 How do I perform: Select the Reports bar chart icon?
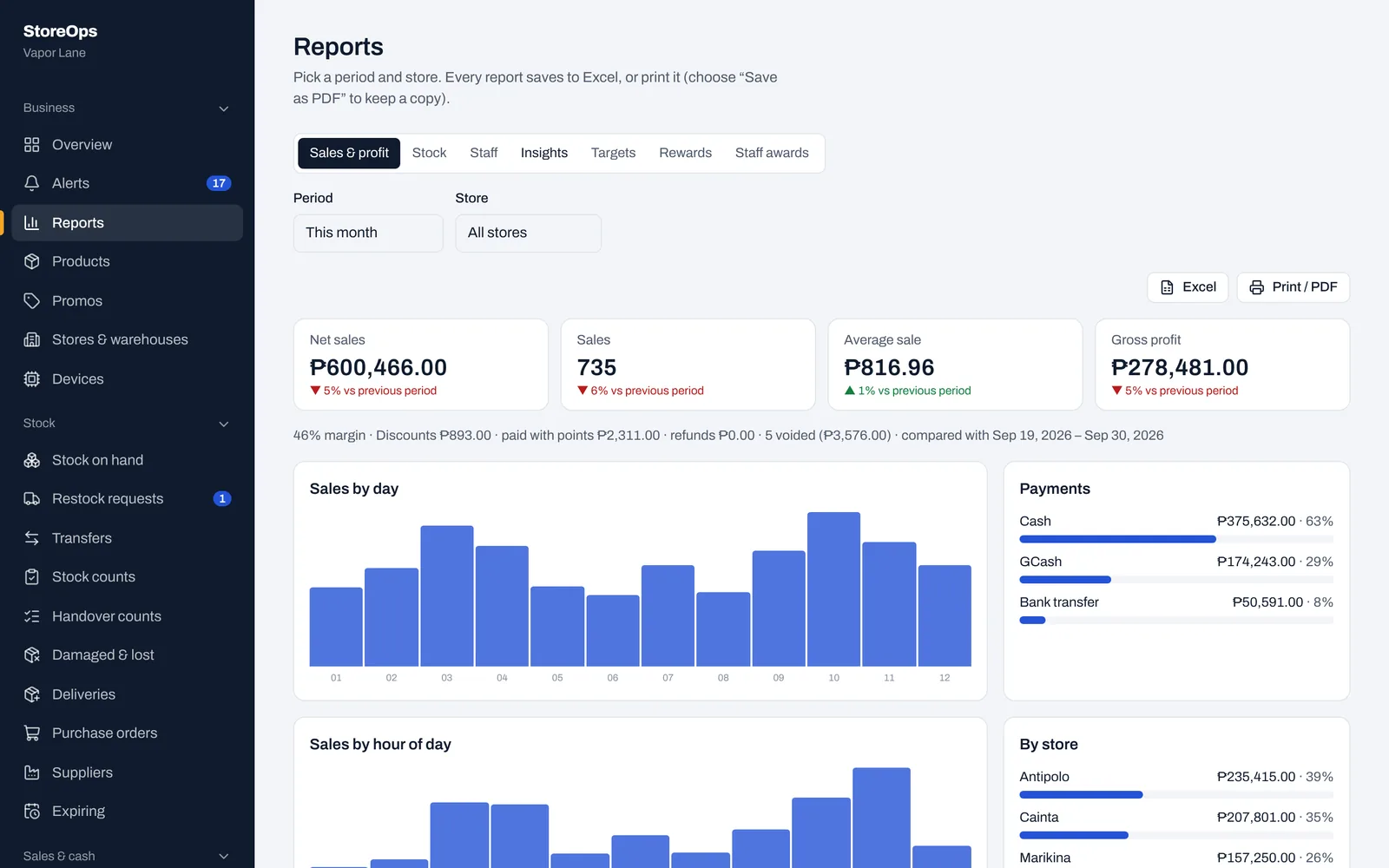(32, 223)
